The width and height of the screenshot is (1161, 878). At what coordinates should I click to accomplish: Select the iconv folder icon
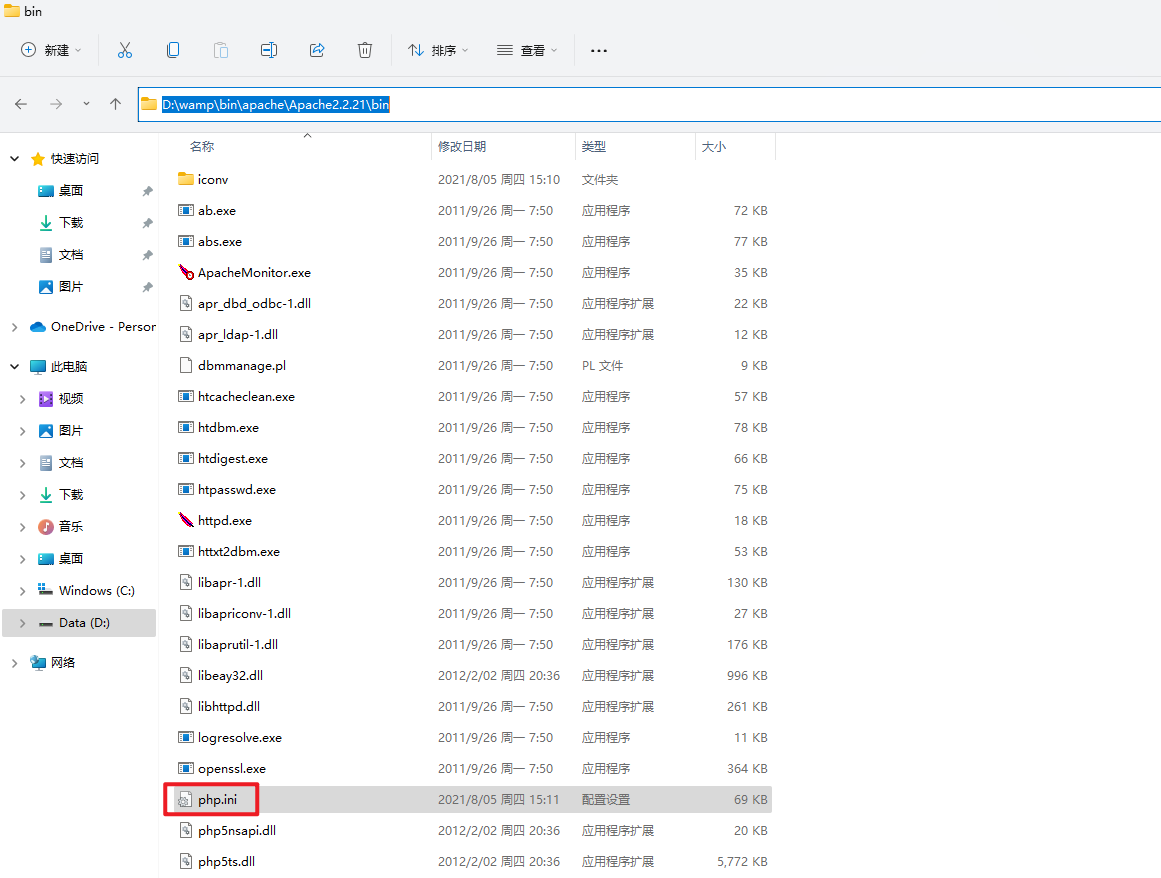pyautogui.click(x=186, y=179)
